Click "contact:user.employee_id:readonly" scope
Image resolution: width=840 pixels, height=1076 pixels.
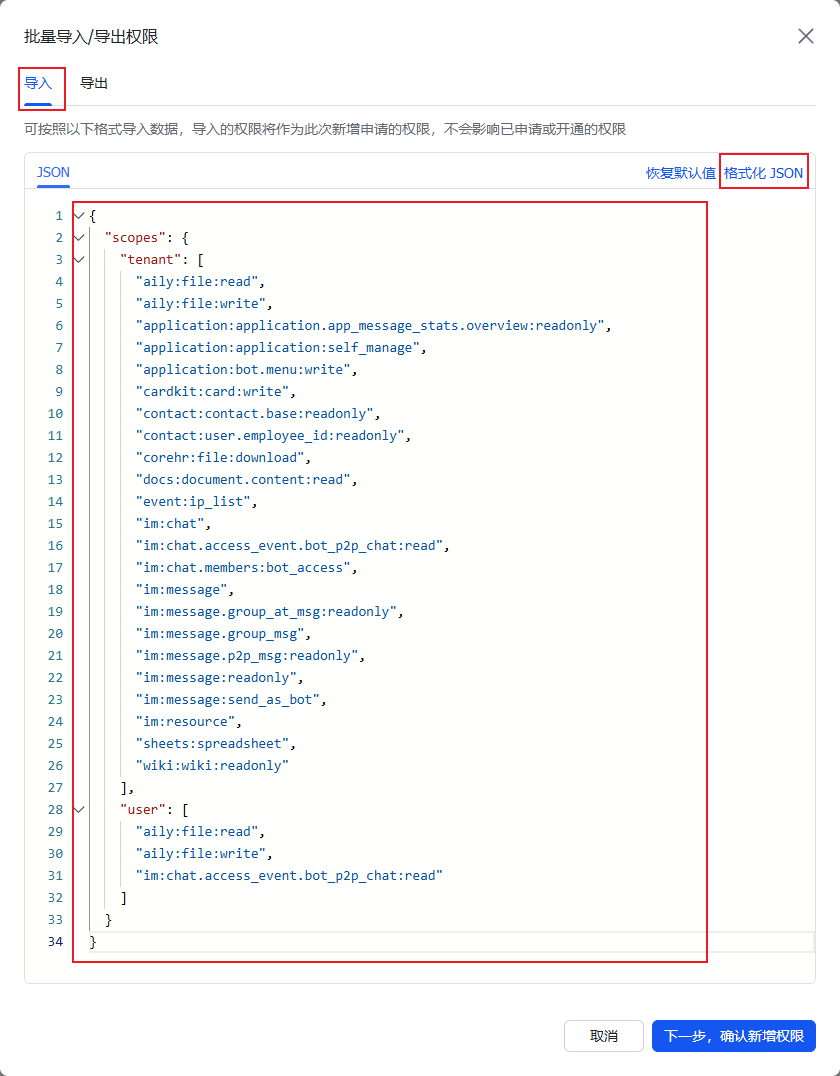pyautogui.click(x=270, y=435)
